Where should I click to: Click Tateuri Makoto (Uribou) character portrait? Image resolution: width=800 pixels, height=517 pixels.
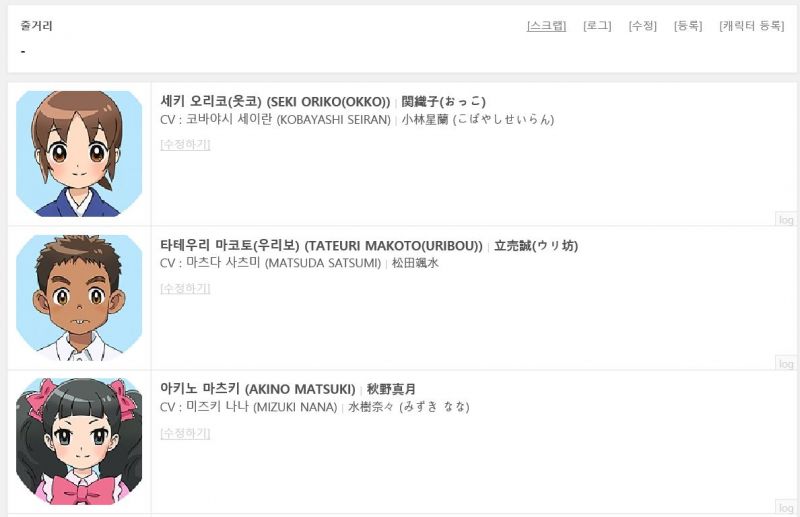79,298
